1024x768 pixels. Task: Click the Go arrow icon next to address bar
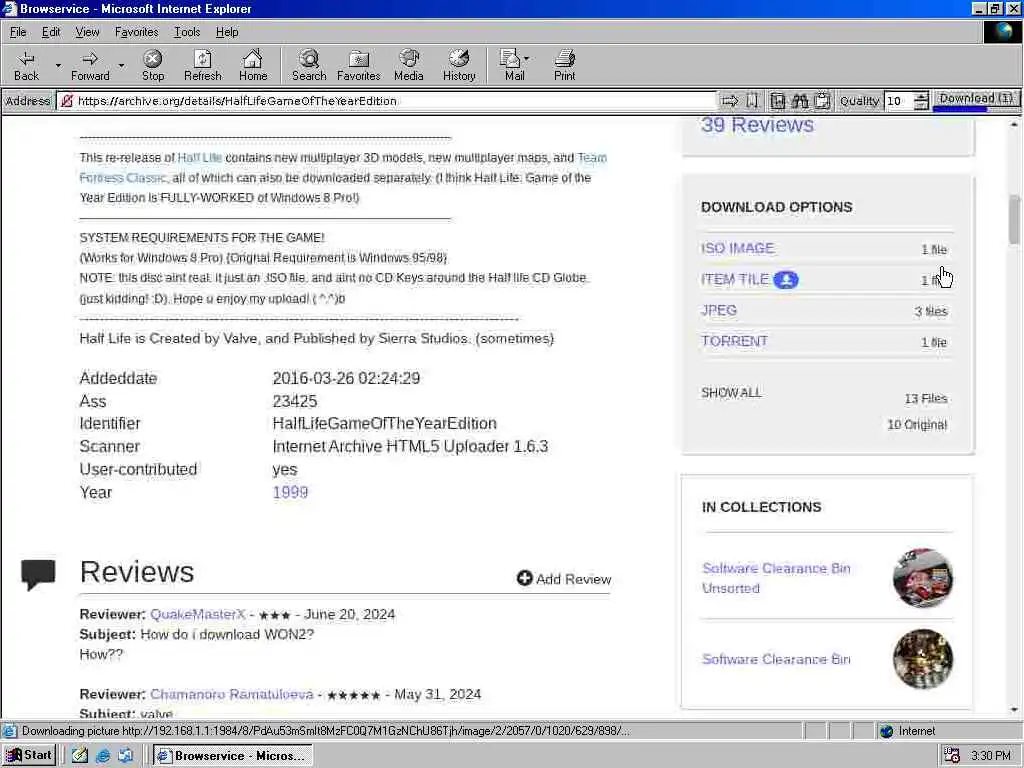(x=729, y=101)
